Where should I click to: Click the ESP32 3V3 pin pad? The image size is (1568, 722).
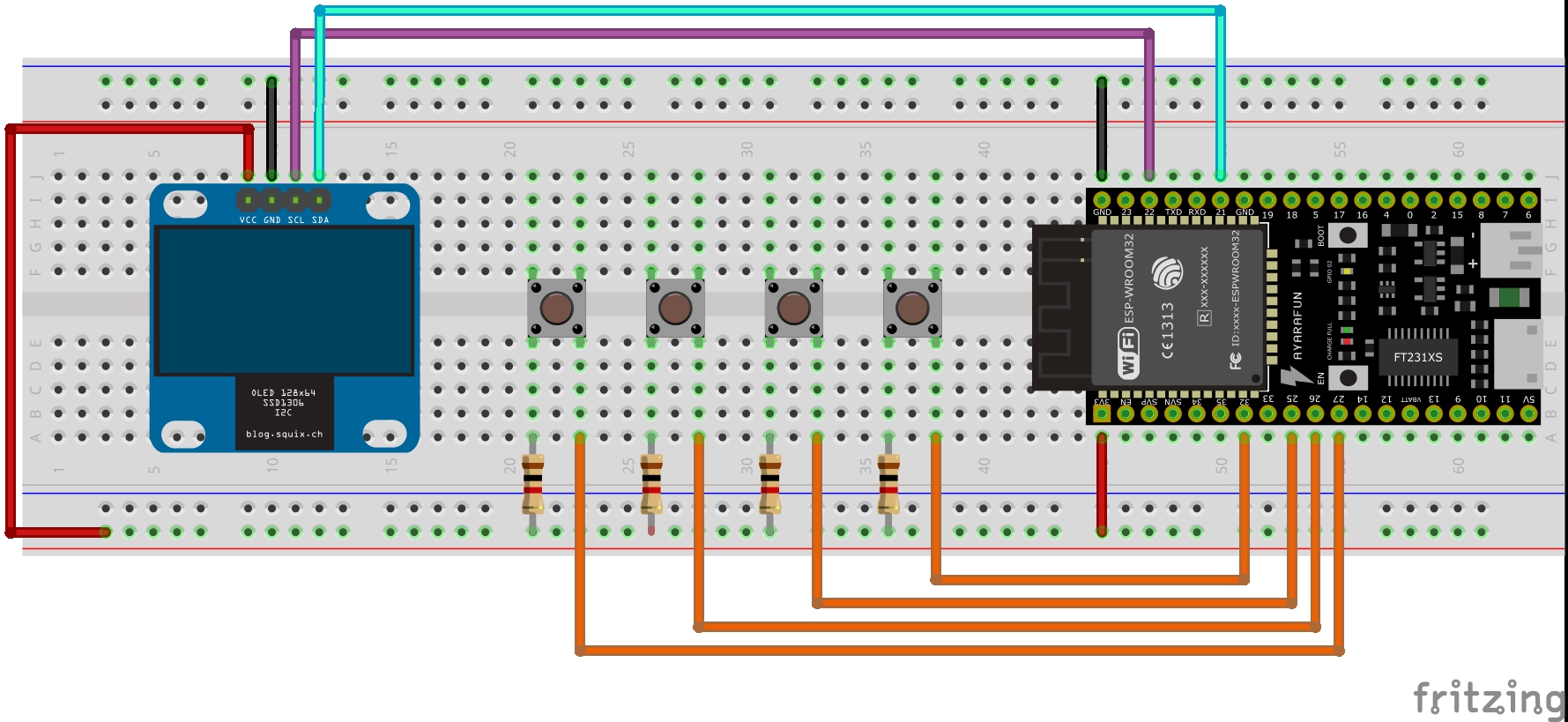[x=1102, y=413]
